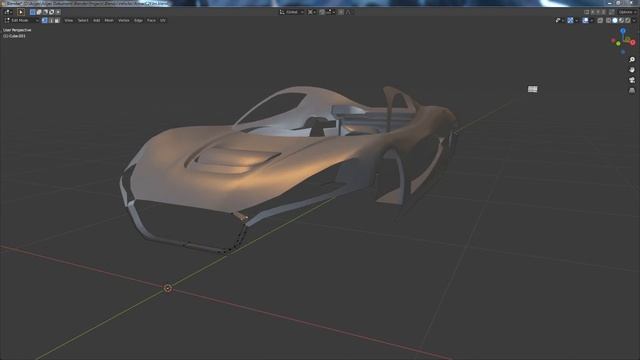Enable Edge select mode

(51, 20)
